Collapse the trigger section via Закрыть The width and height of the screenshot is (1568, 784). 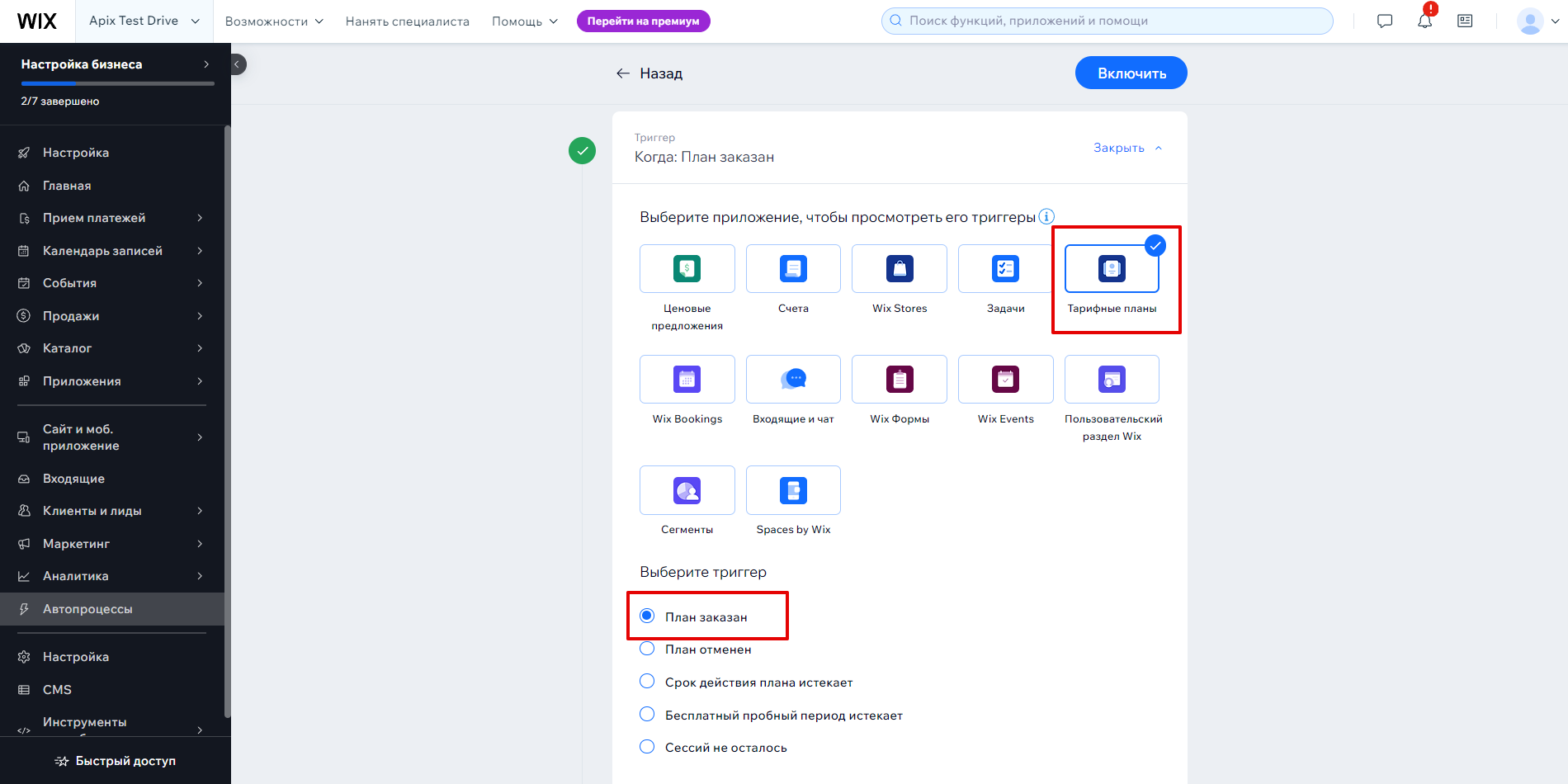[1127, 148]
